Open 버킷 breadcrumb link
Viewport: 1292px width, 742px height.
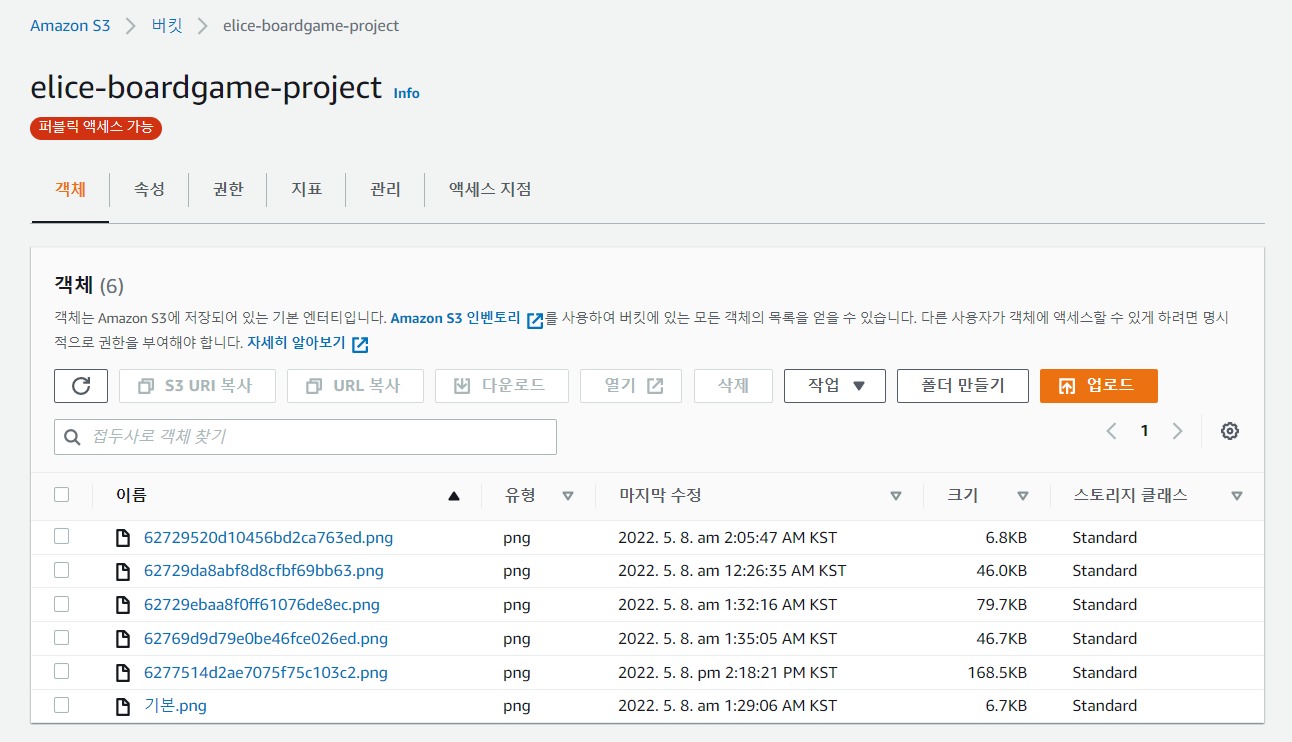[x=167, y=26]
